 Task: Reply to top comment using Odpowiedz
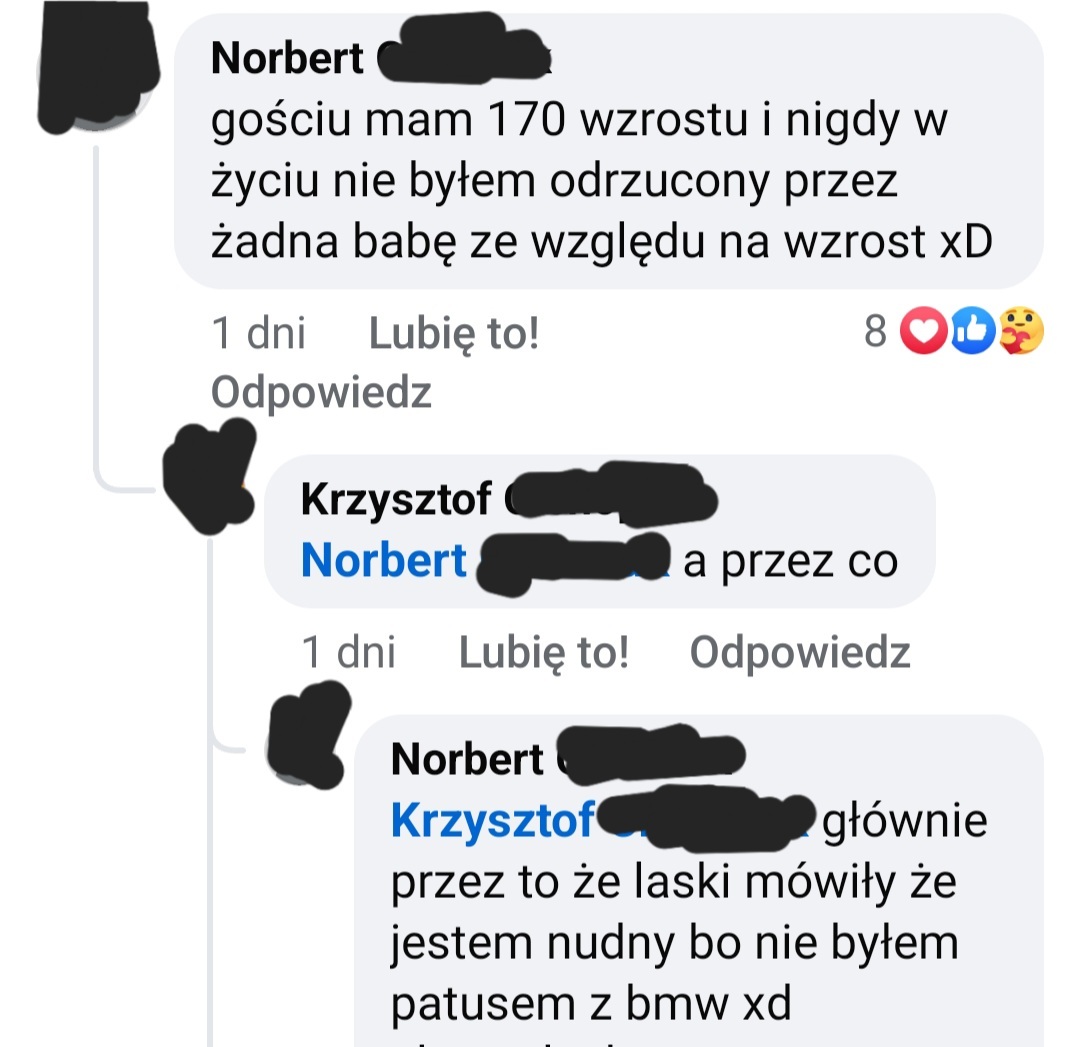321,393
